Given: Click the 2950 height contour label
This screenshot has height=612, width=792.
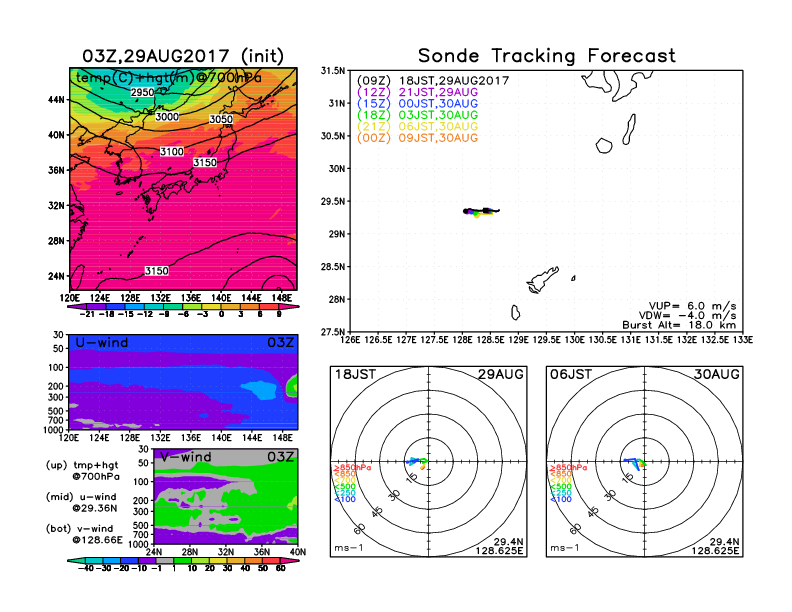Looking at the screenshot, I should pos(145,93).
